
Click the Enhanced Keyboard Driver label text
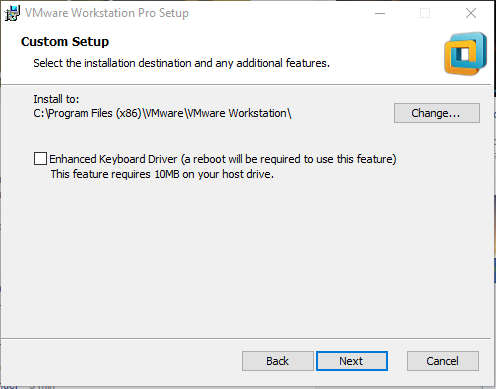point(223,159)
